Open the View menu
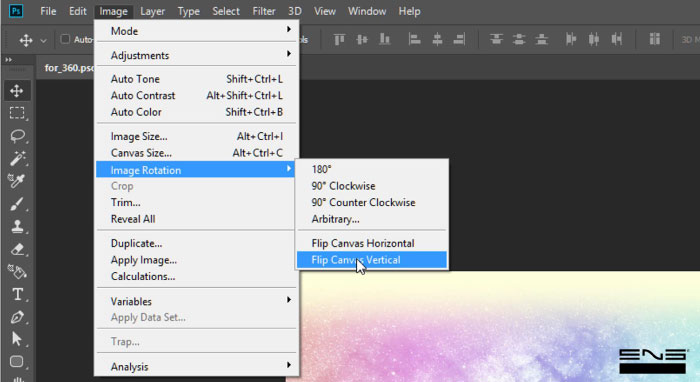Image resolution: width=700 pixels, height=382 pixels. (x=325, y=11)
